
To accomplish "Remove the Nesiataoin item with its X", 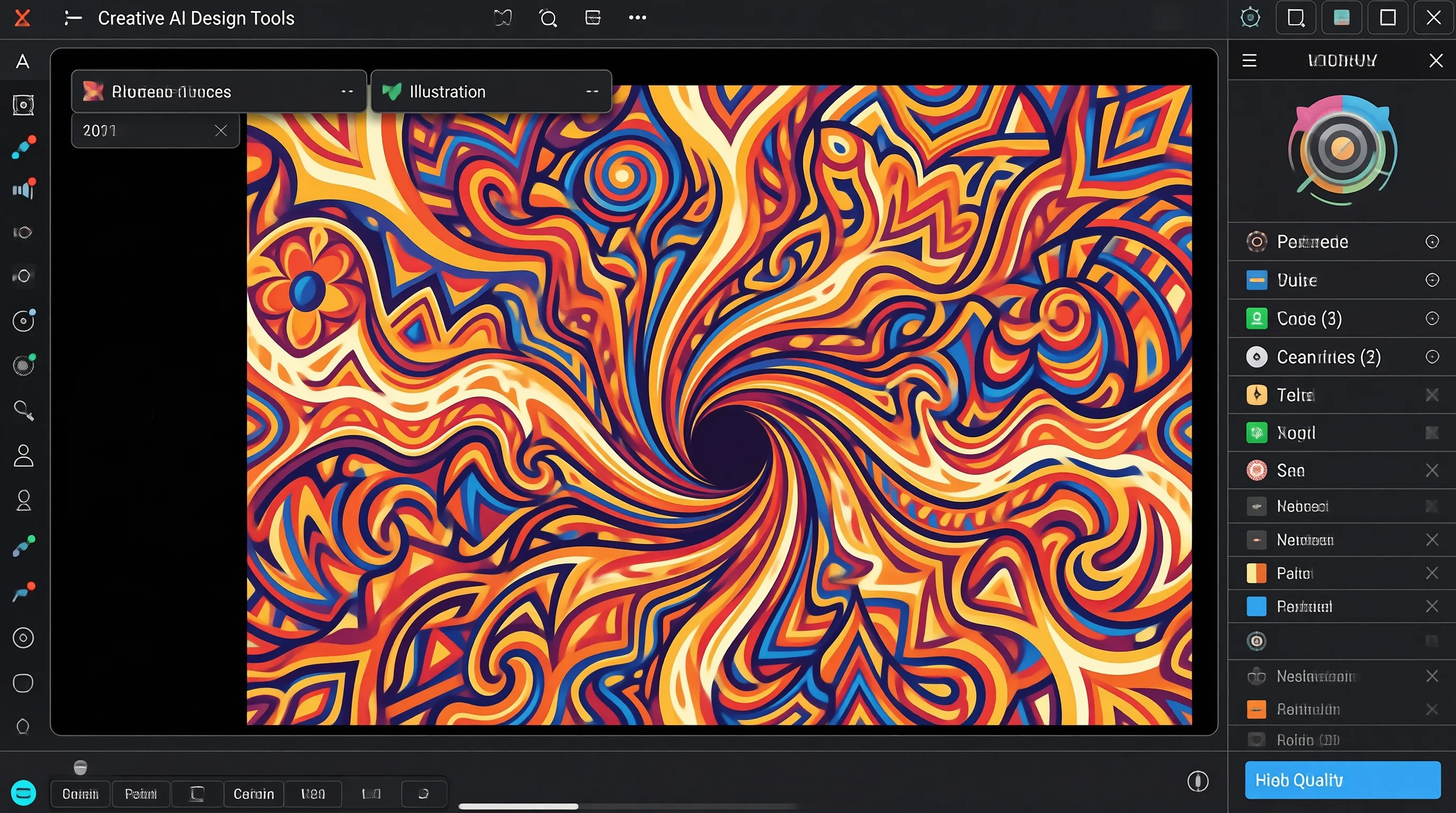I will (x=1432, y=676).
